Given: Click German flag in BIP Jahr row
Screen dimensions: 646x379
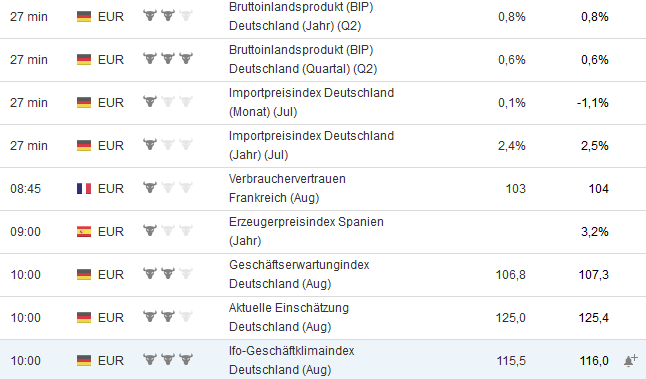Looking at the screenshot, I should pyautogui.click(x=84, y=17).
